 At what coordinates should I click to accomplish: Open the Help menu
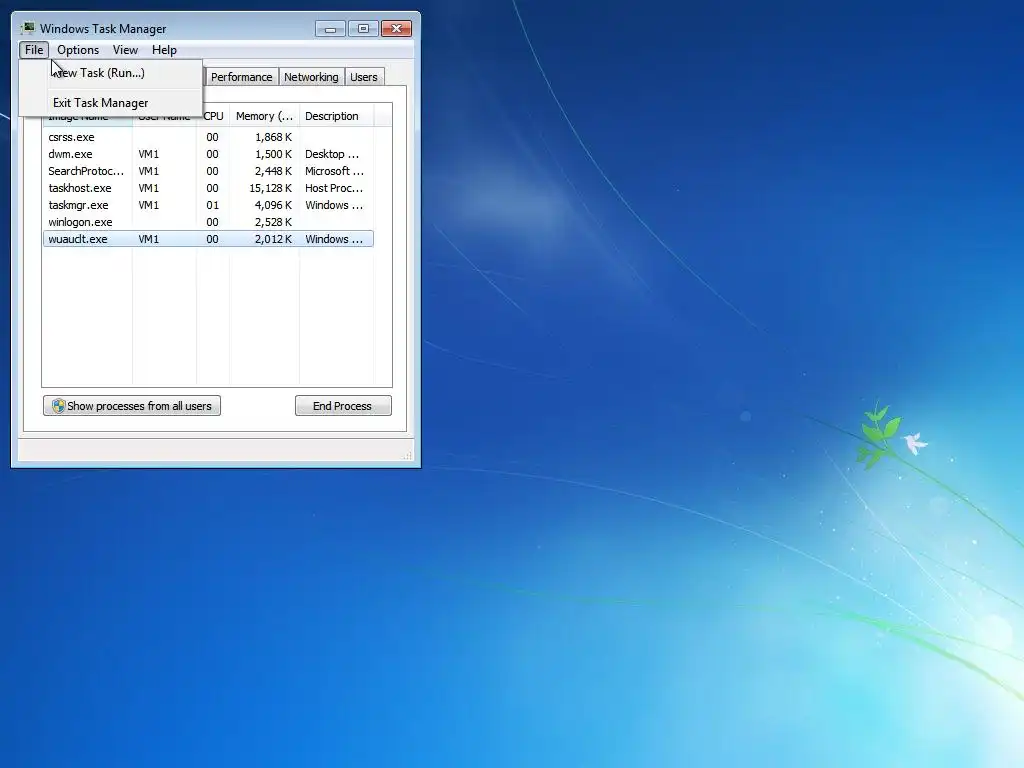(164, 50)
